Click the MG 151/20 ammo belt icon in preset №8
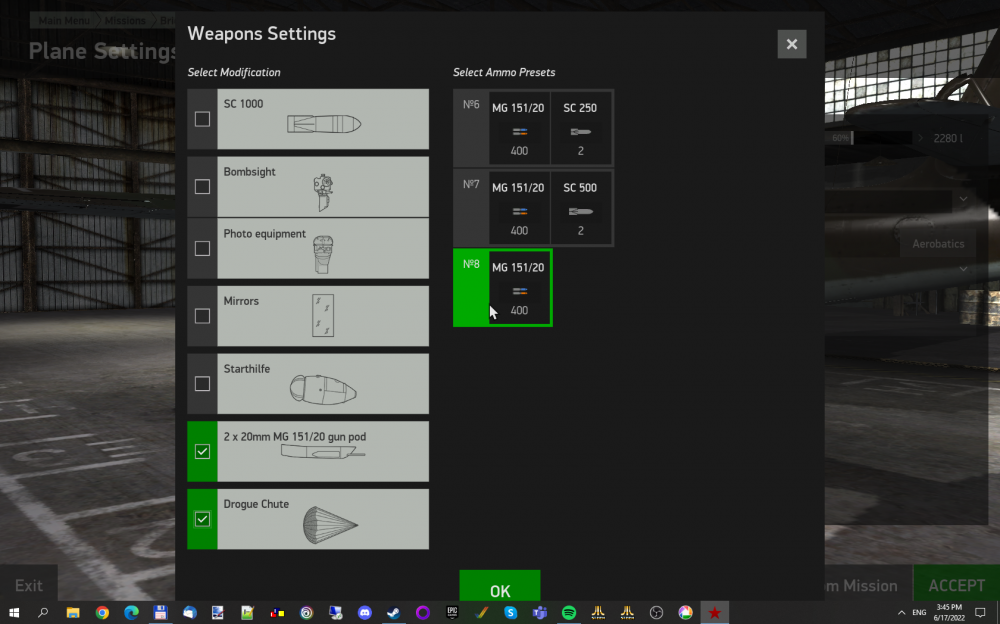Screen dimensions: 1000x624 coord(519,291)
